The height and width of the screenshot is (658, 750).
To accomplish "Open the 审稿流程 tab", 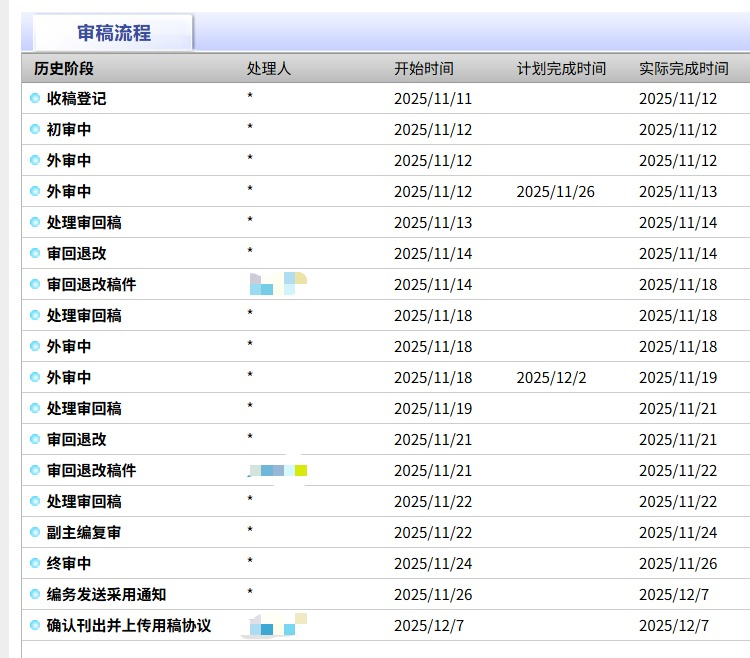I will pos(113,33).
